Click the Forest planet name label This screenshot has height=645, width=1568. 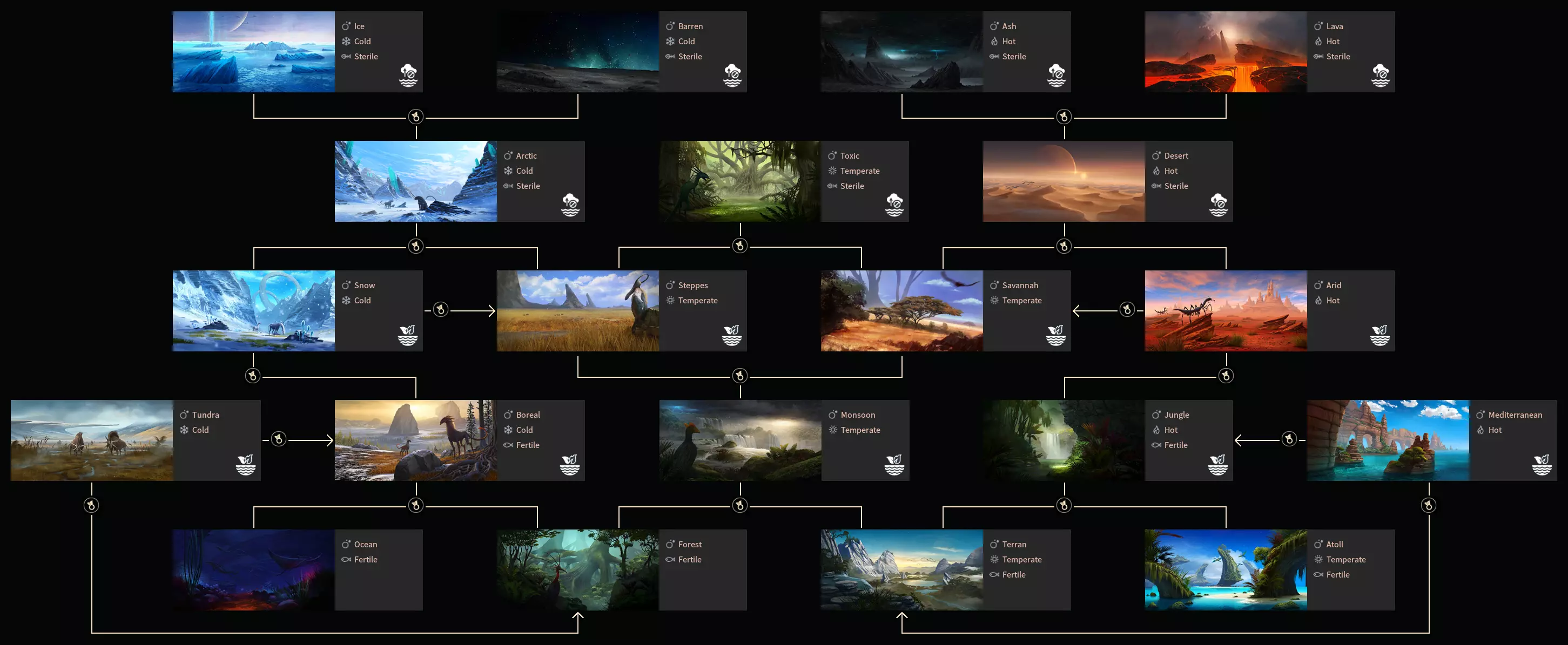pyautogui.click(x=689, y=545)
